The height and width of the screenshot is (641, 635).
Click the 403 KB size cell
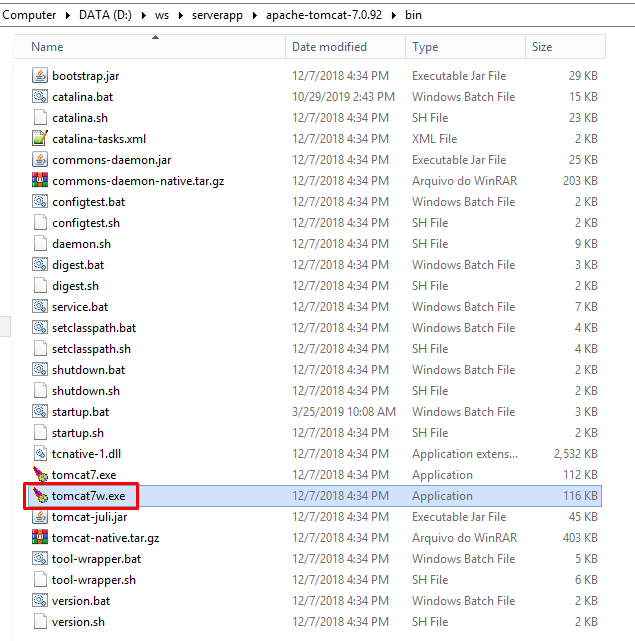coord(580,538)
